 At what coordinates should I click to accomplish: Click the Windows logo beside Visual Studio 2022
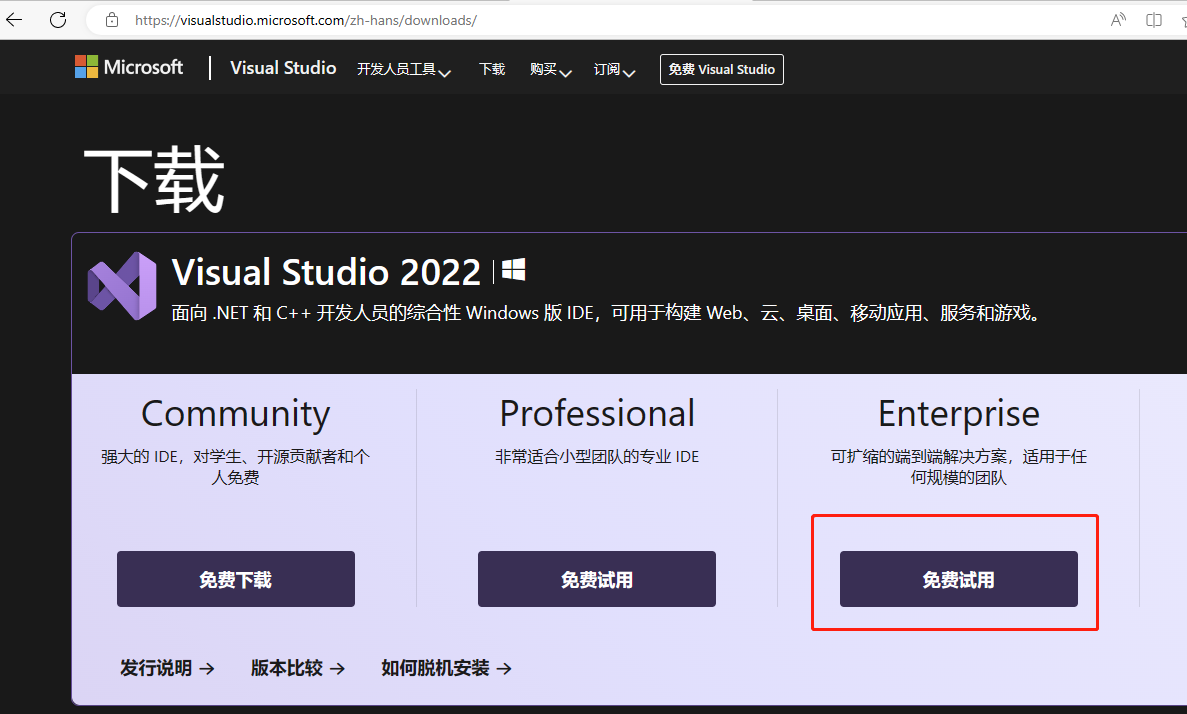pos(513,270)
